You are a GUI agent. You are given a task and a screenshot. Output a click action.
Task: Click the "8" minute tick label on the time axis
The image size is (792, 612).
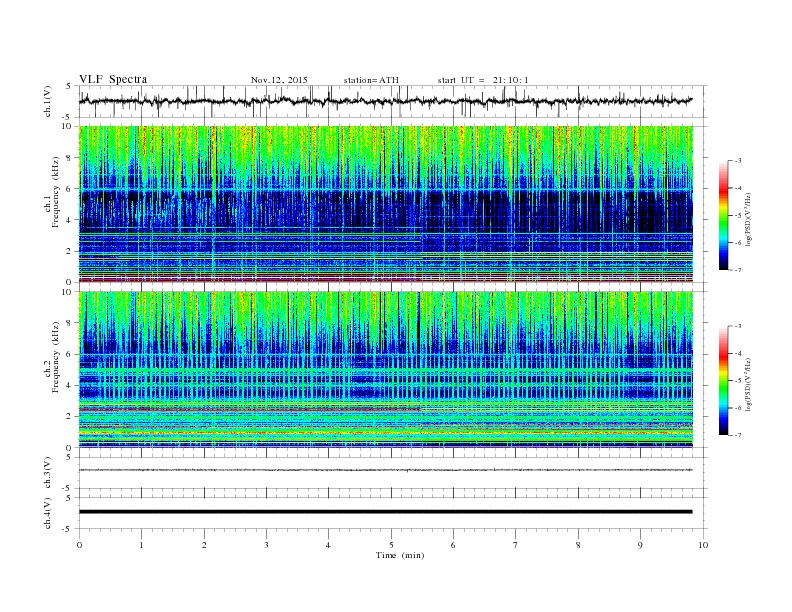click(578, 545)
